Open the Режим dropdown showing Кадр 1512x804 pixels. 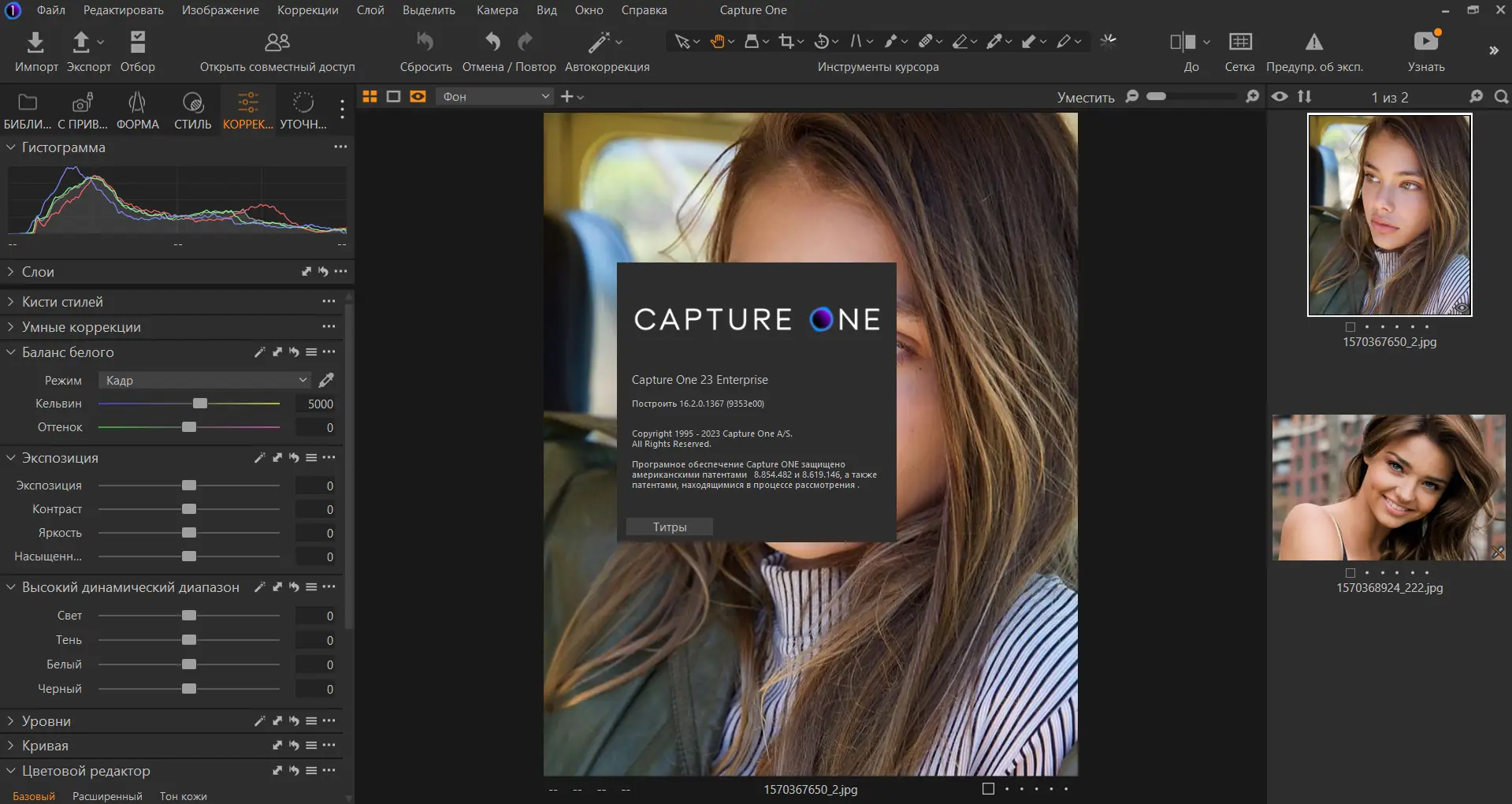pos(205,380)
